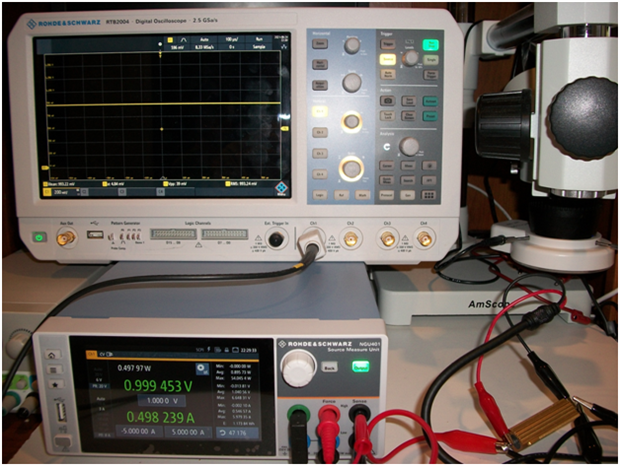
Task: Enable channel 2 with the Ch 2 key
Action: [x=320, y=132]
